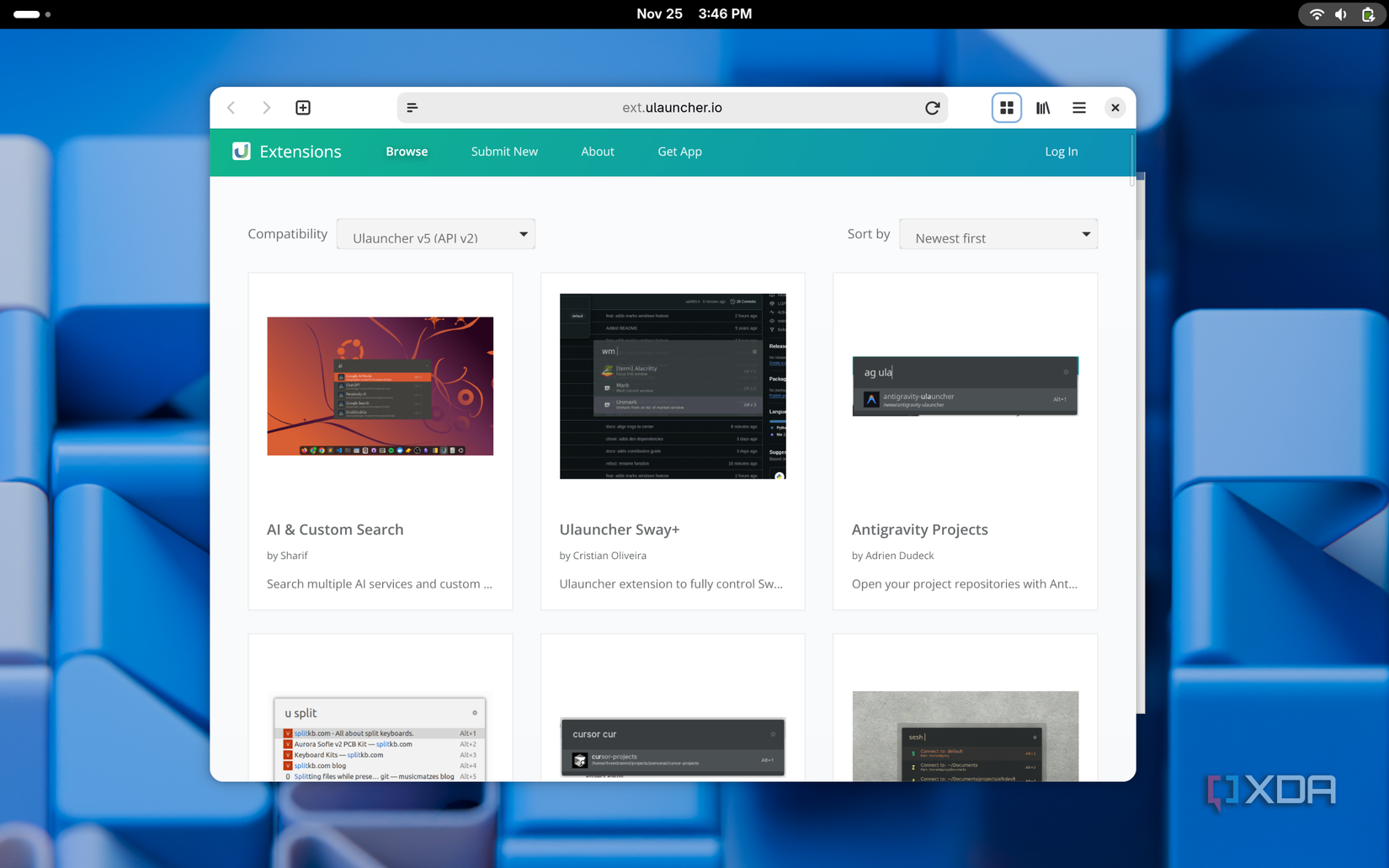Viewport: 1389px width, 868px height.
Task: Click the Get App link
Action: click(679, 152)
